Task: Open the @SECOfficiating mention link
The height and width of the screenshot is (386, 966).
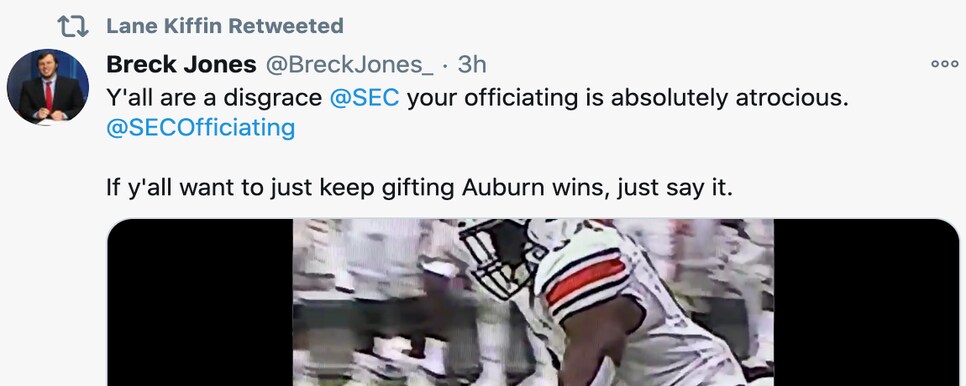Action: pos(200,127)
